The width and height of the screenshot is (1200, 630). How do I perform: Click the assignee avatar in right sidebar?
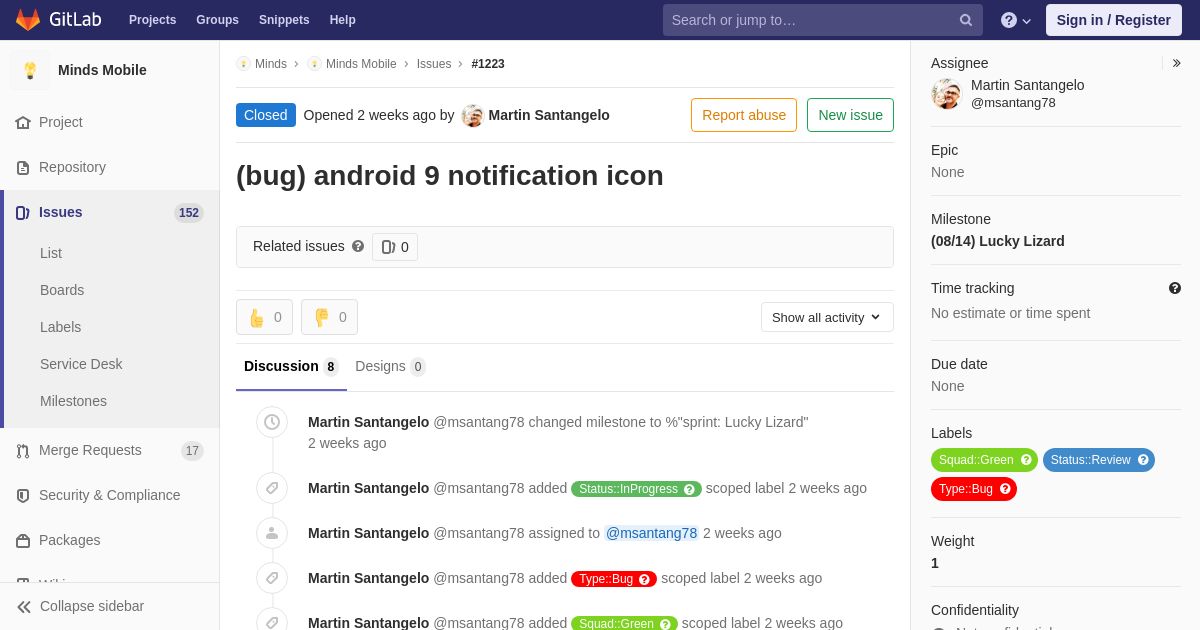coord(947,94)
